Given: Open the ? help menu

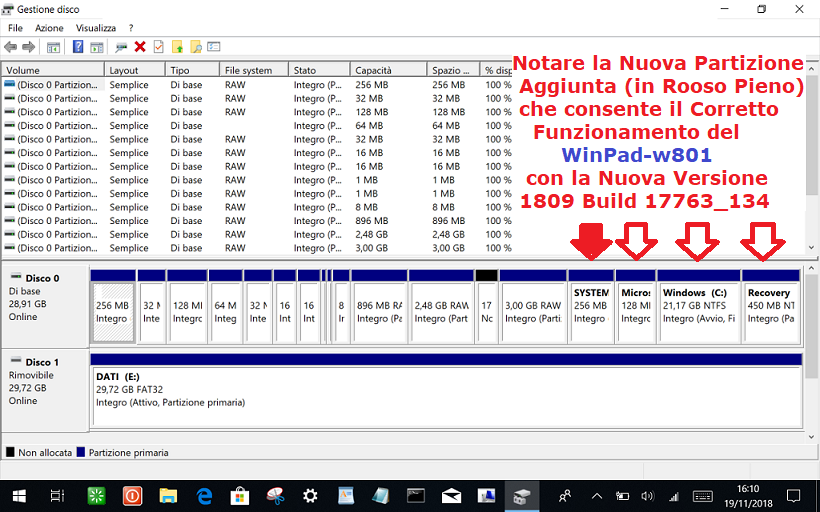Looking at the screenshot, I should click(x=131, y=28).
